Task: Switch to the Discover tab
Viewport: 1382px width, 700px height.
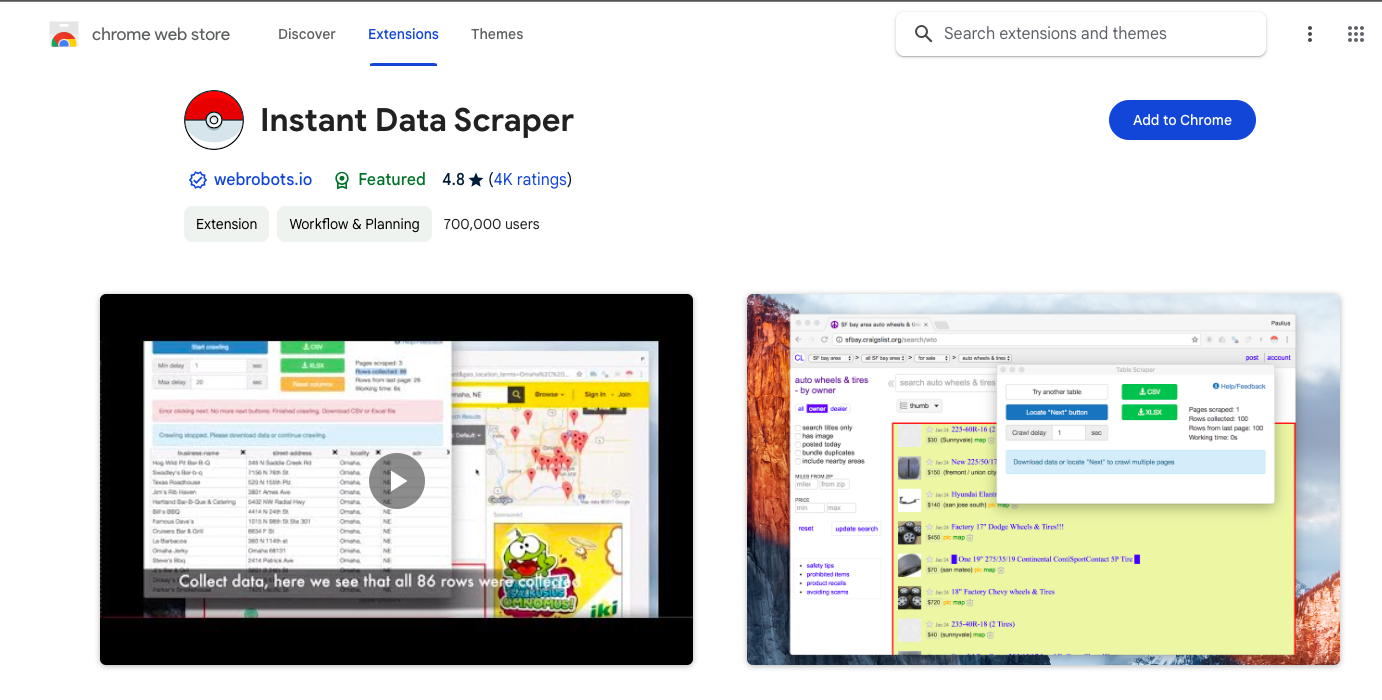Action: pos(306,34)
